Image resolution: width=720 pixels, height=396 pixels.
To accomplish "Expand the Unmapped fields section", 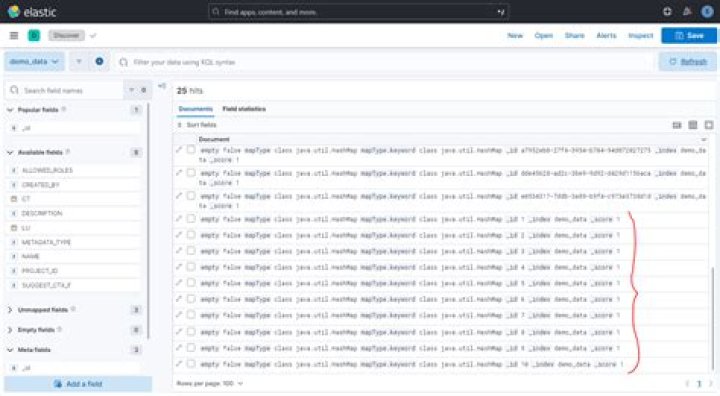I will 10,310.
